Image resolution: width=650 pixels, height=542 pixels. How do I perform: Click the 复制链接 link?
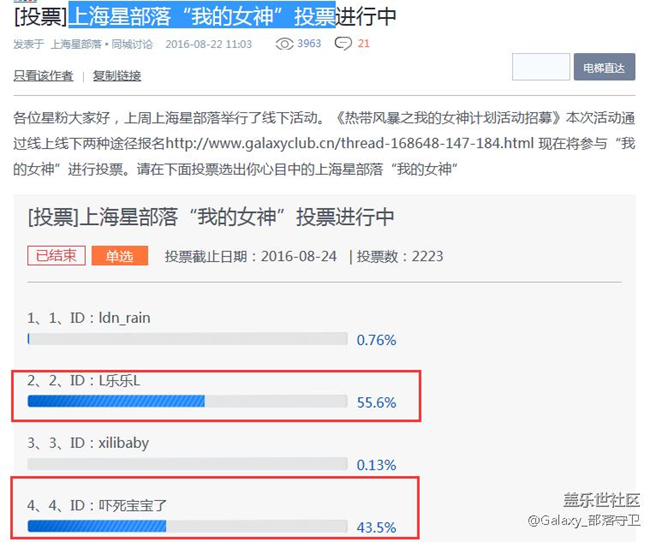click(117, 76)
